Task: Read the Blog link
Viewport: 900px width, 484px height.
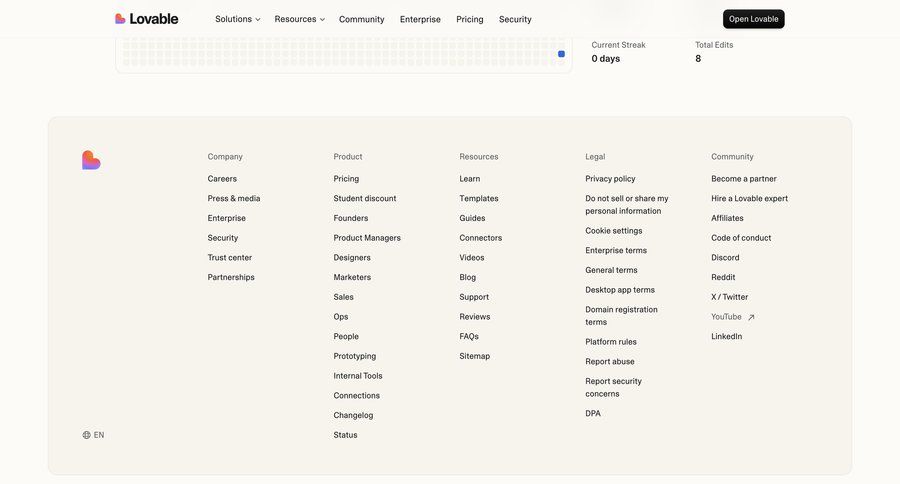Action: click(467, 277)
